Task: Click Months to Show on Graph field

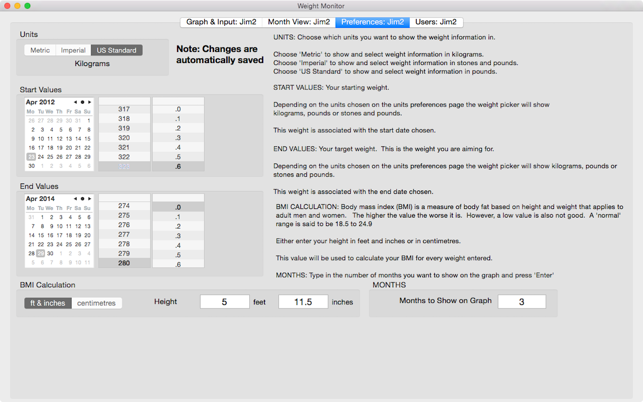Action: pyautogui.click(x=522, y=302)
